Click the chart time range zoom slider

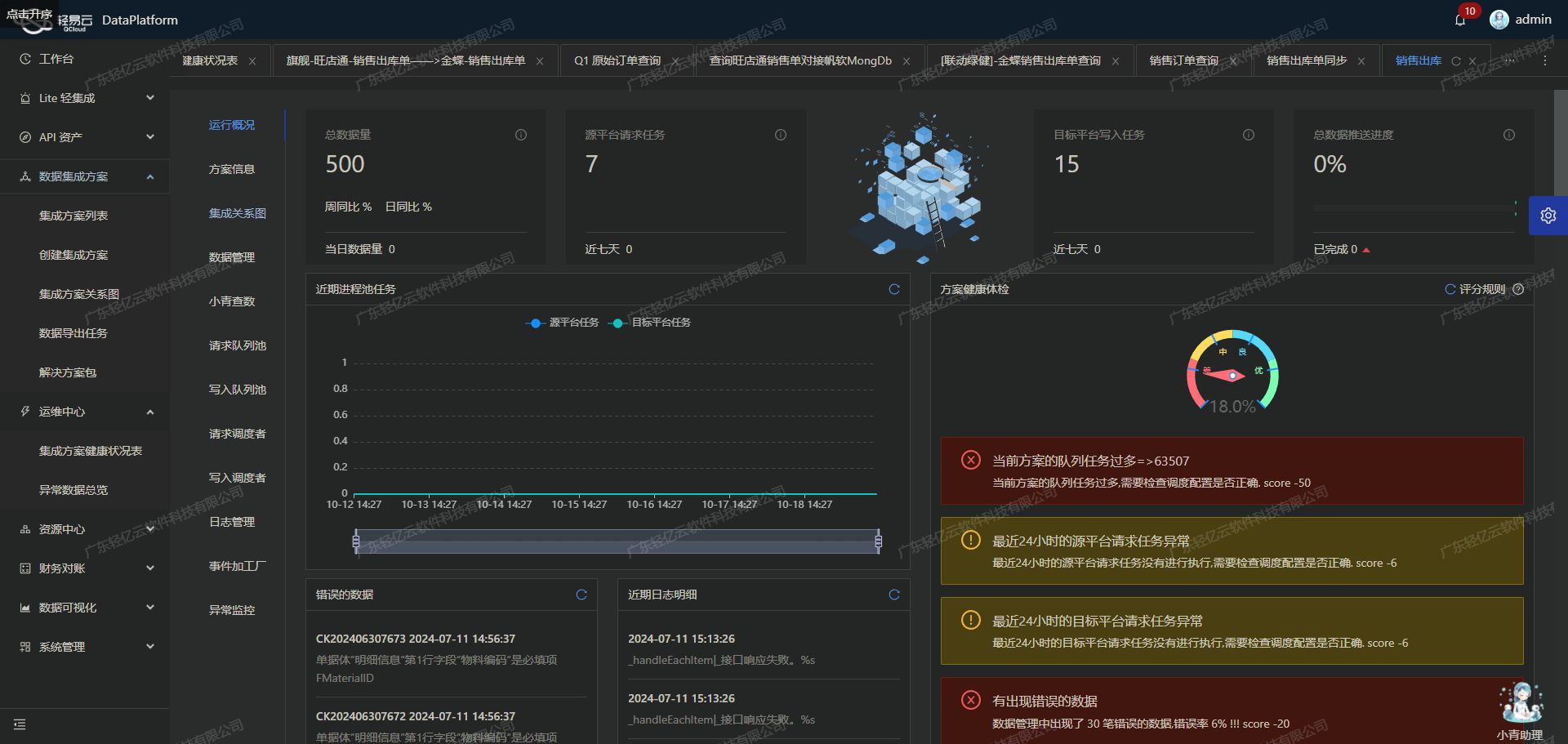[x=617, y=541]
